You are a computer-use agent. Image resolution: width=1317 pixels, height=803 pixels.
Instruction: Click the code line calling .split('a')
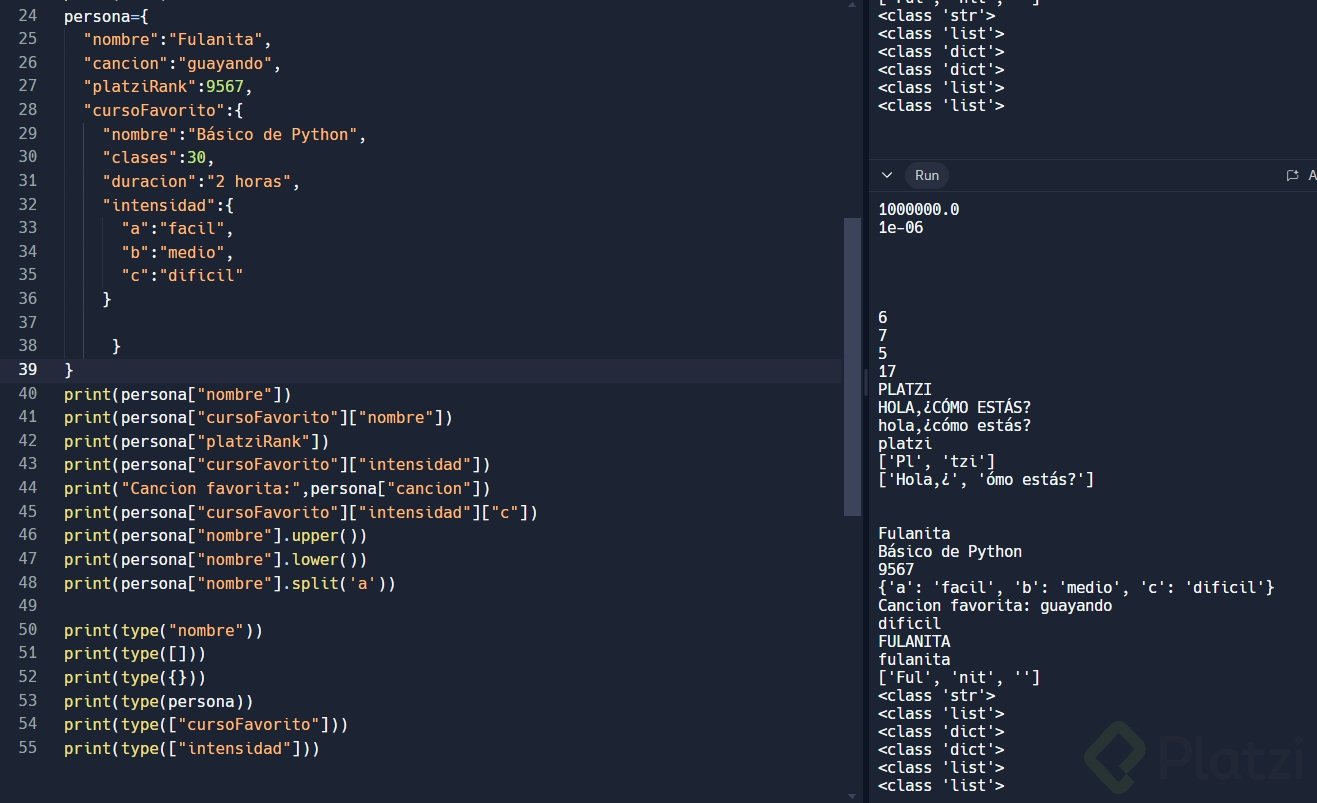click(230, 583)
